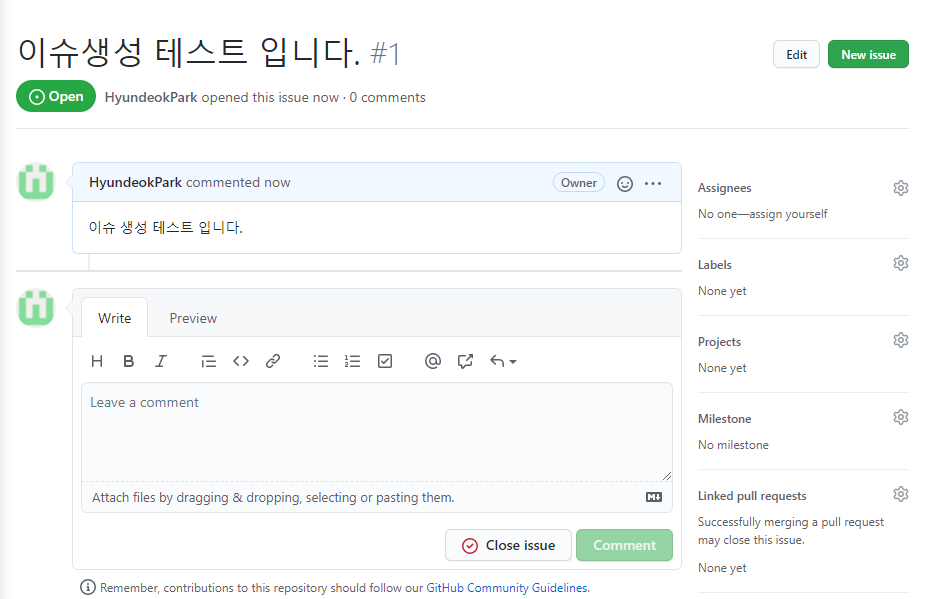Click the 'commented now' timestamp

coord(238,182)
